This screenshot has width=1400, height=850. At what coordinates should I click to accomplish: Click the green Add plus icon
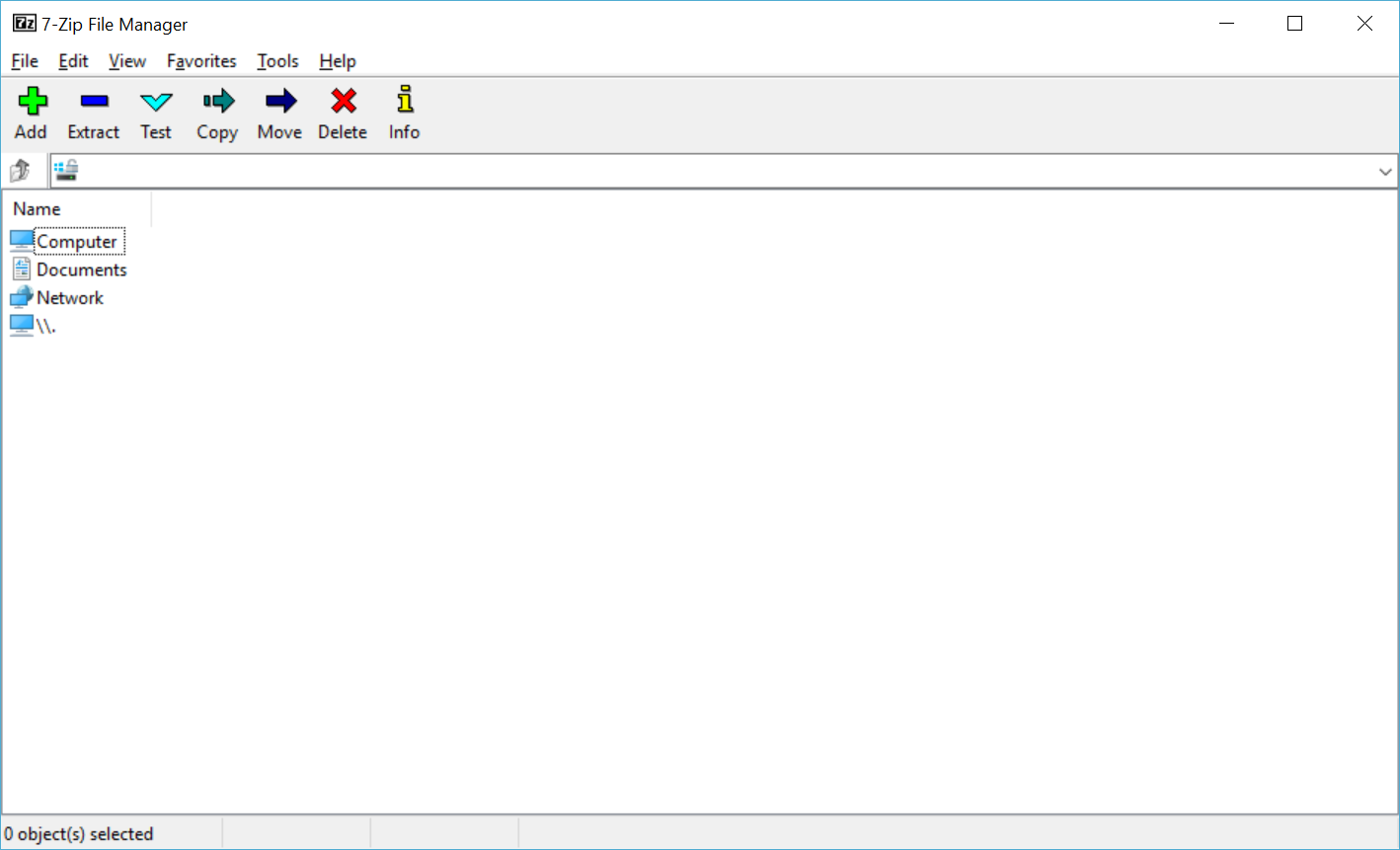[33, 101]
